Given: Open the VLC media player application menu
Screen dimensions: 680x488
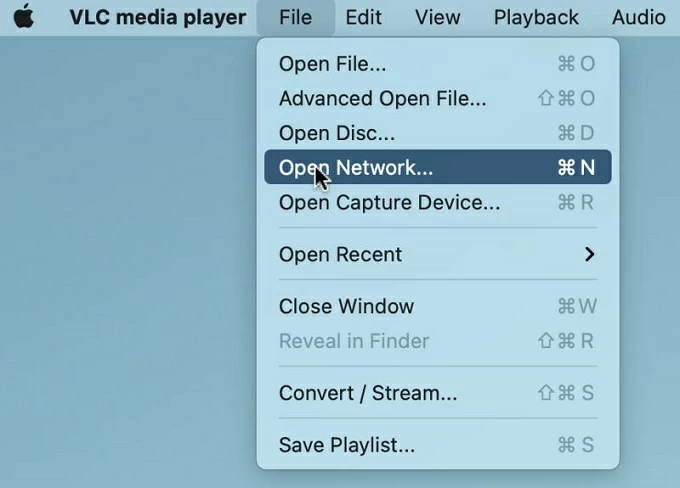Looking at the screenshot, I should pos(157,17).
